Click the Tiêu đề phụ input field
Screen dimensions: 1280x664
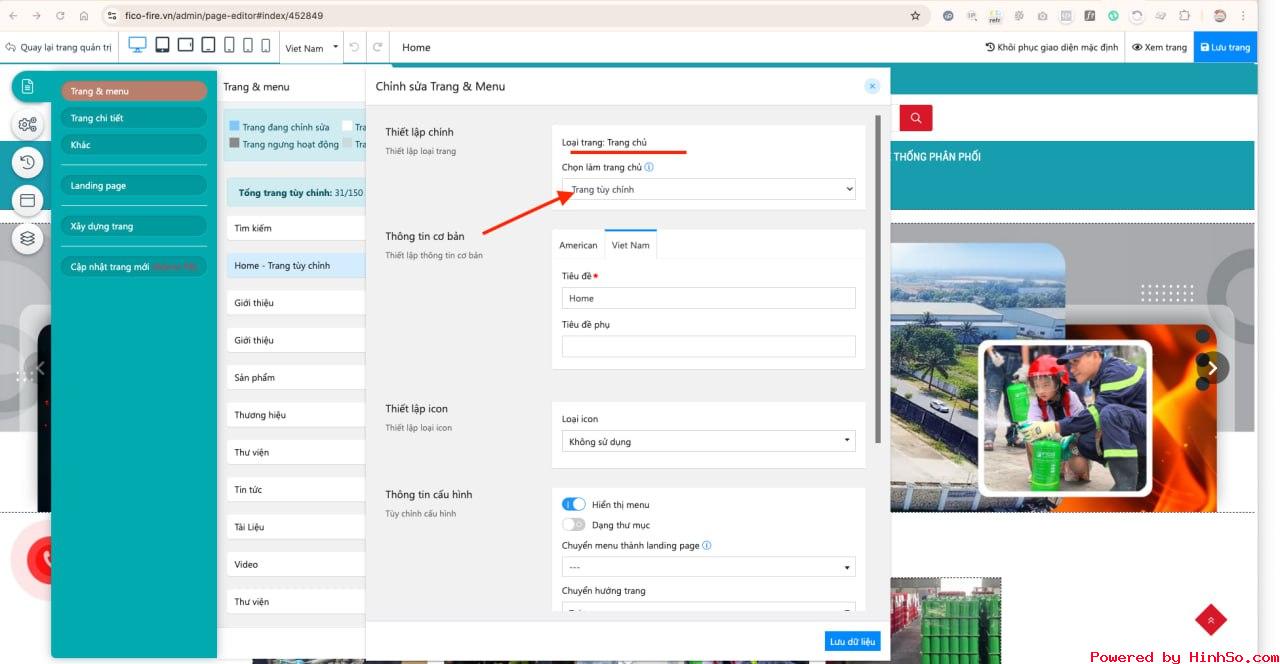(x=708, y=346)
